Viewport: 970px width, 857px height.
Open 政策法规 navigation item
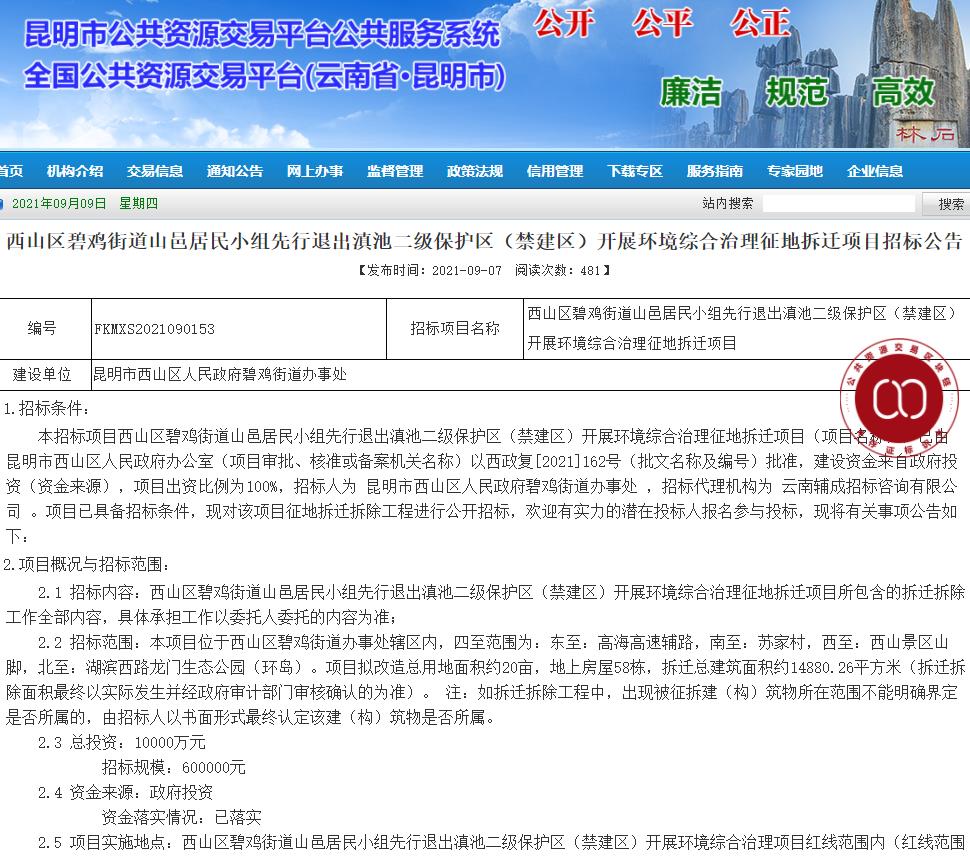point(474,171)
